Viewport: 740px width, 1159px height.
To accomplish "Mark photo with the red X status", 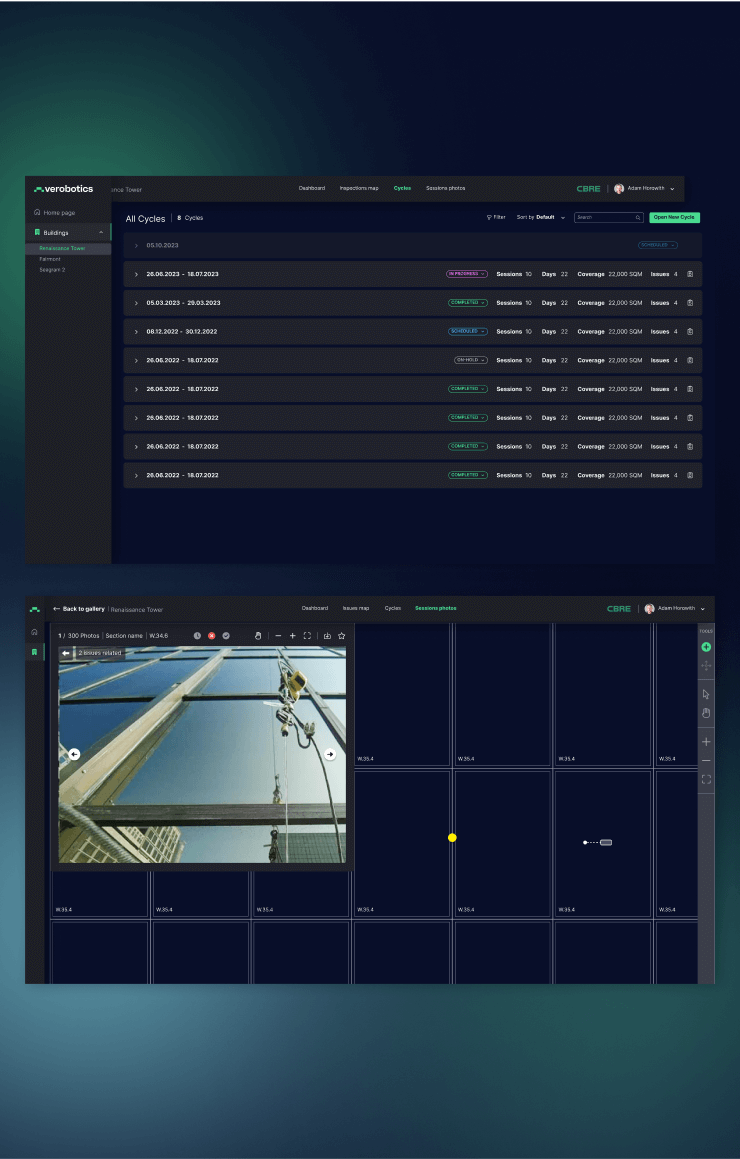I will pos(211,636).
